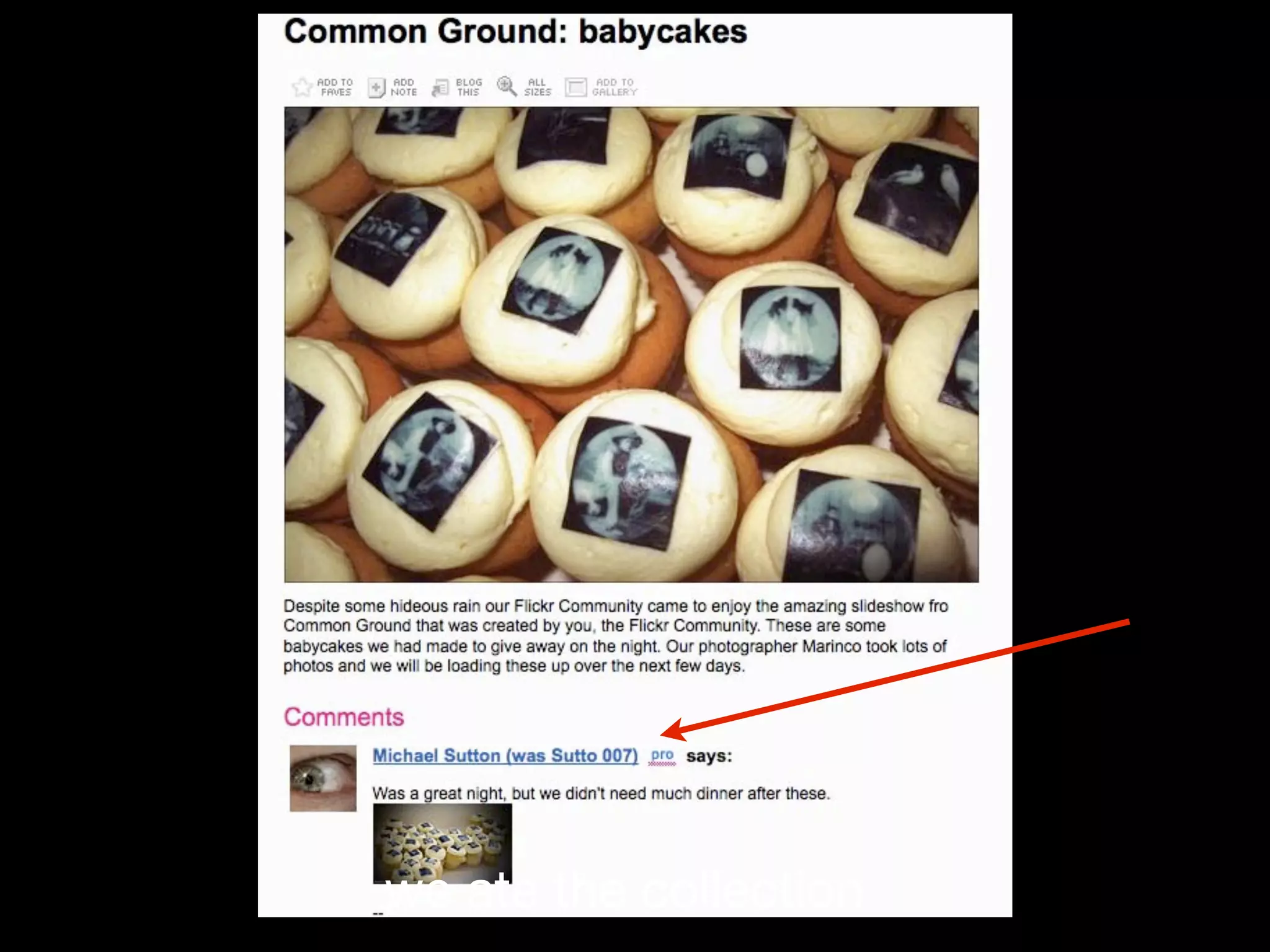
Task: Open cupcakes thumbnail in the comment
Action: point(442,844)
